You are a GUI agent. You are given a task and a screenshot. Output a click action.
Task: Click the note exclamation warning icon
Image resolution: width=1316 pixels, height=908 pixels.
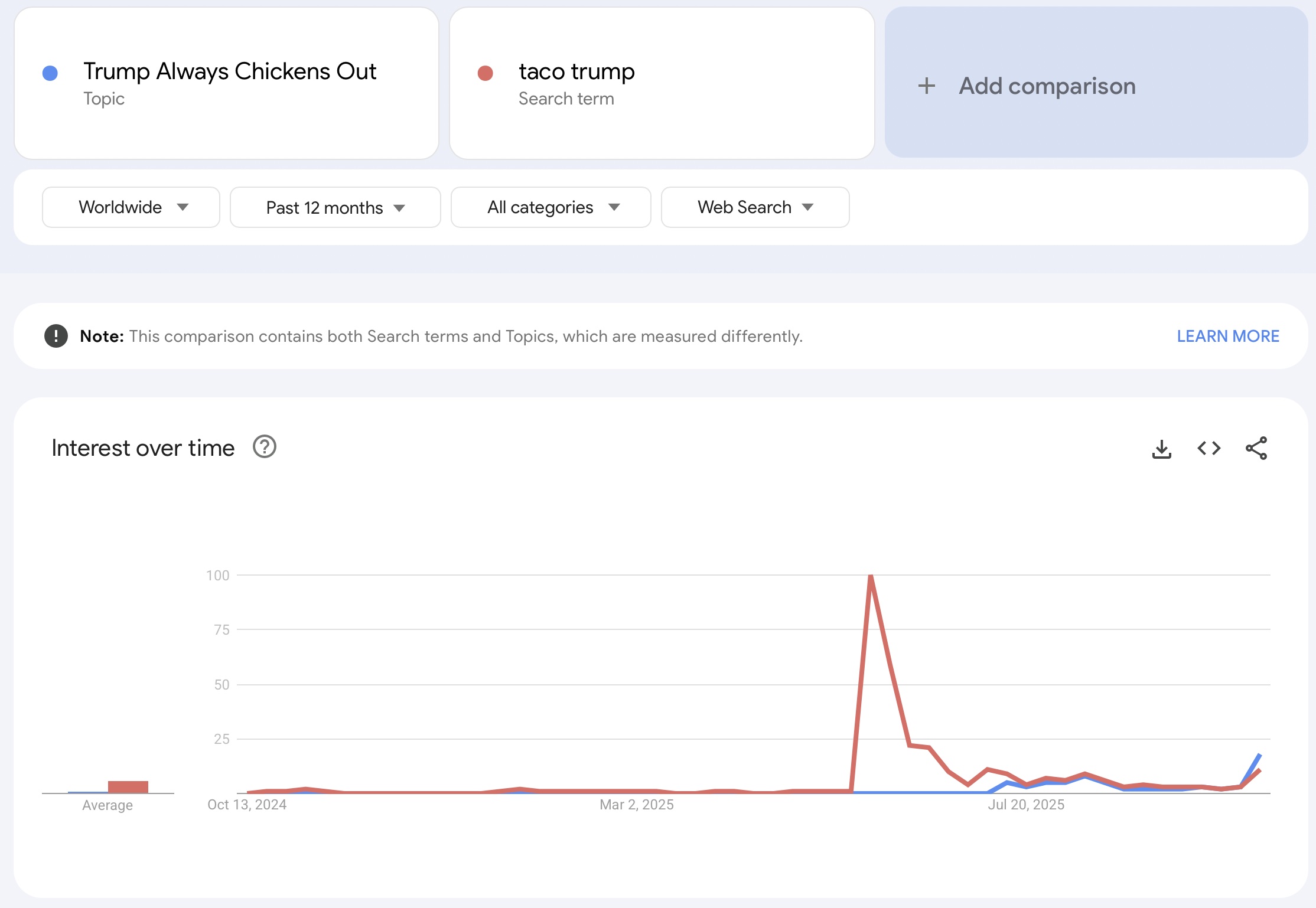pos(56,336)
